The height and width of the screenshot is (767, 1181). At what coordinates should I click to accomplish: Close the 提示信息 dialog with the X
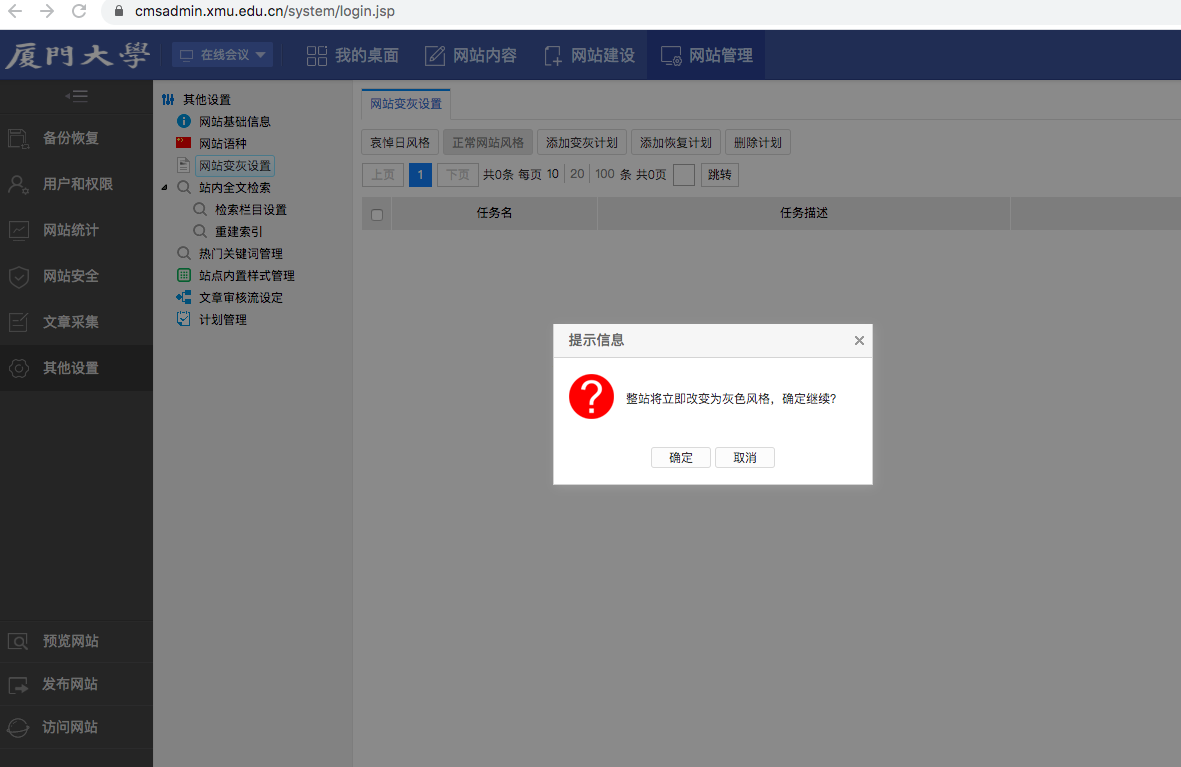(x=859, y=340)
